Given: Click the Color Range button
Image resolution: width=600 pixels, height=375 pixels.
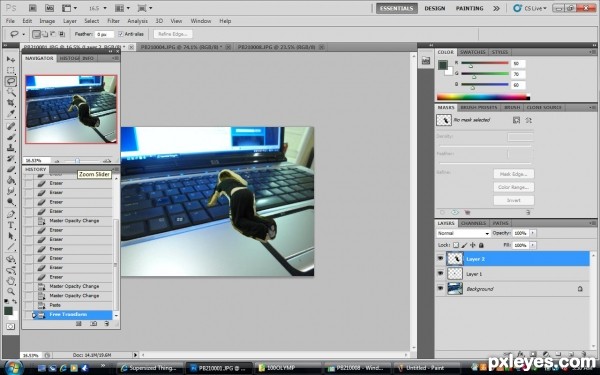Looking at the screenshot, I should (514, 187).
